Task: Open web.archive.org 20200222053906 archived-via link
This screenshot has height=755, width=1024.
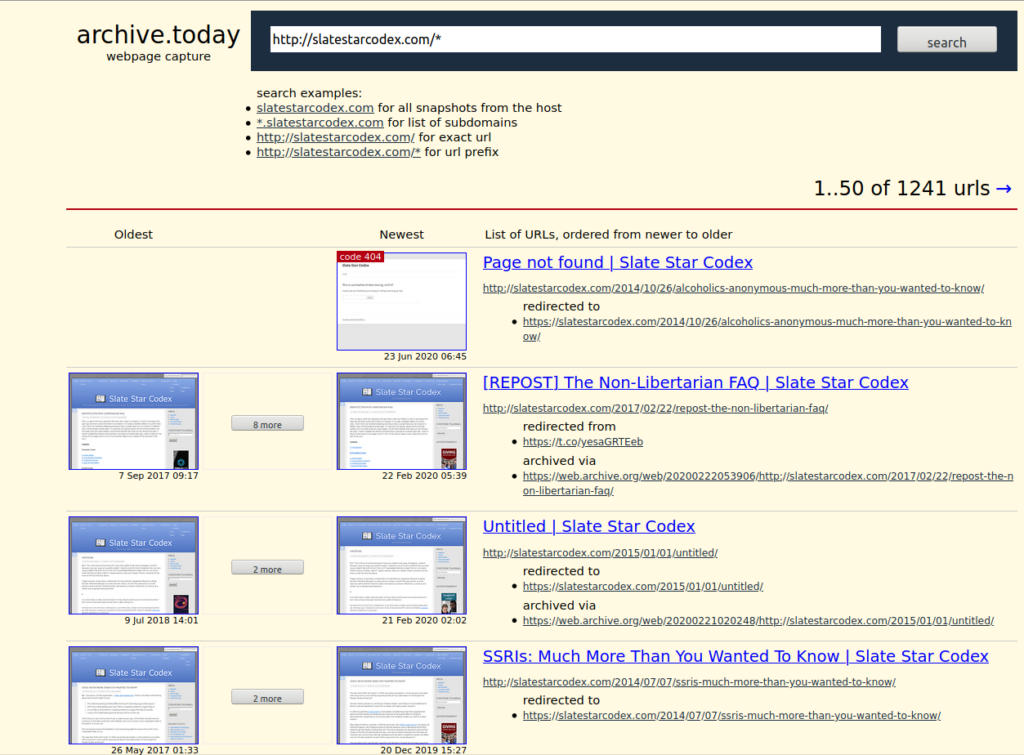Action: 768,483
